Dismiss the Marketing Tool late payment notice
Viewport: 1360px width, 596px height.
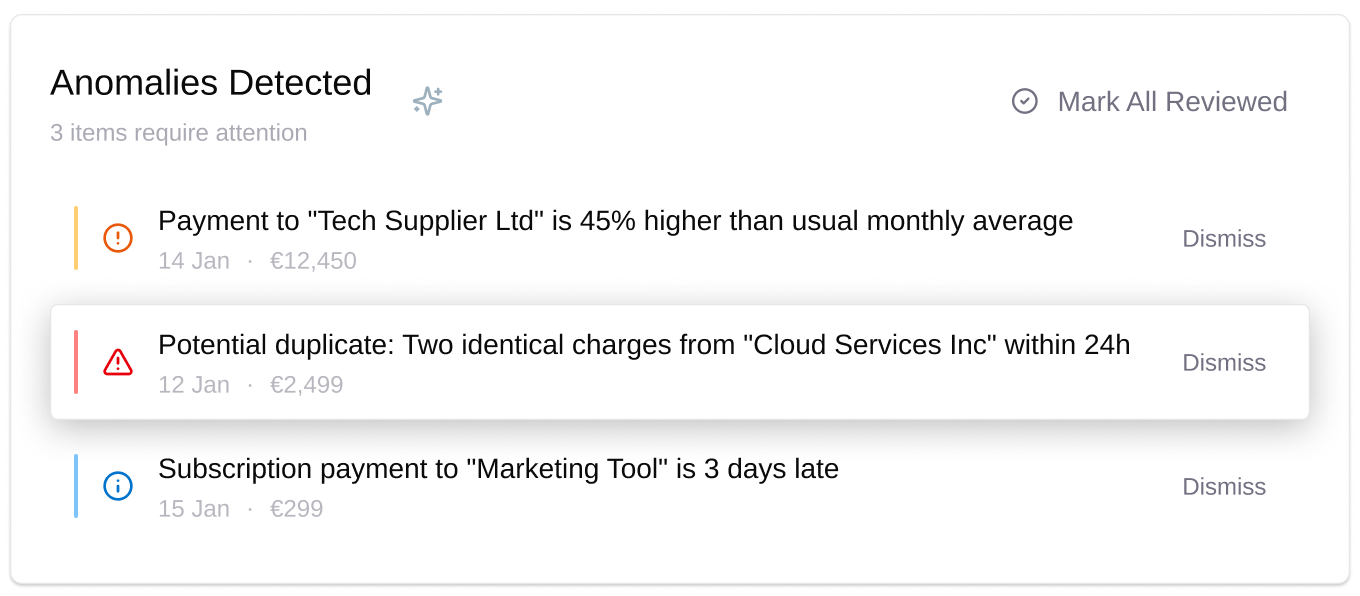click(1224, 486)
